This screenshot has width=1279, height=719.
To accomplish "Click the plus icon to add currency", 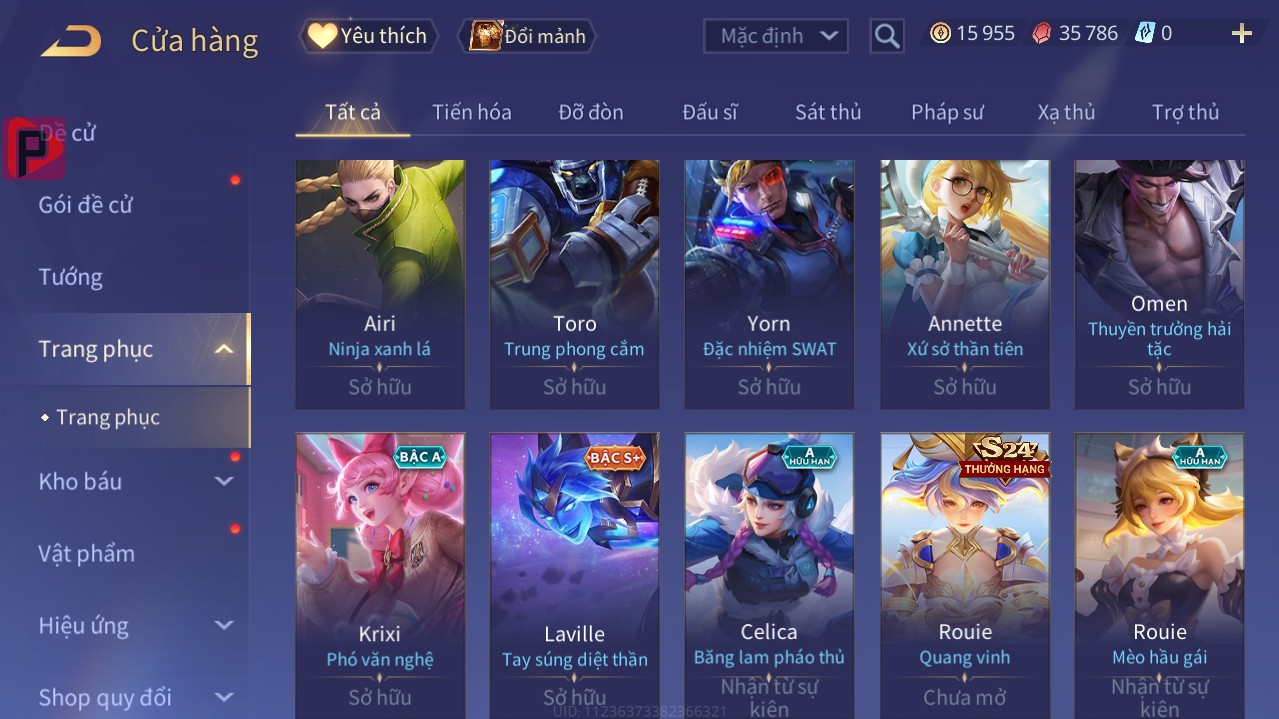I will coord(1242,34).
